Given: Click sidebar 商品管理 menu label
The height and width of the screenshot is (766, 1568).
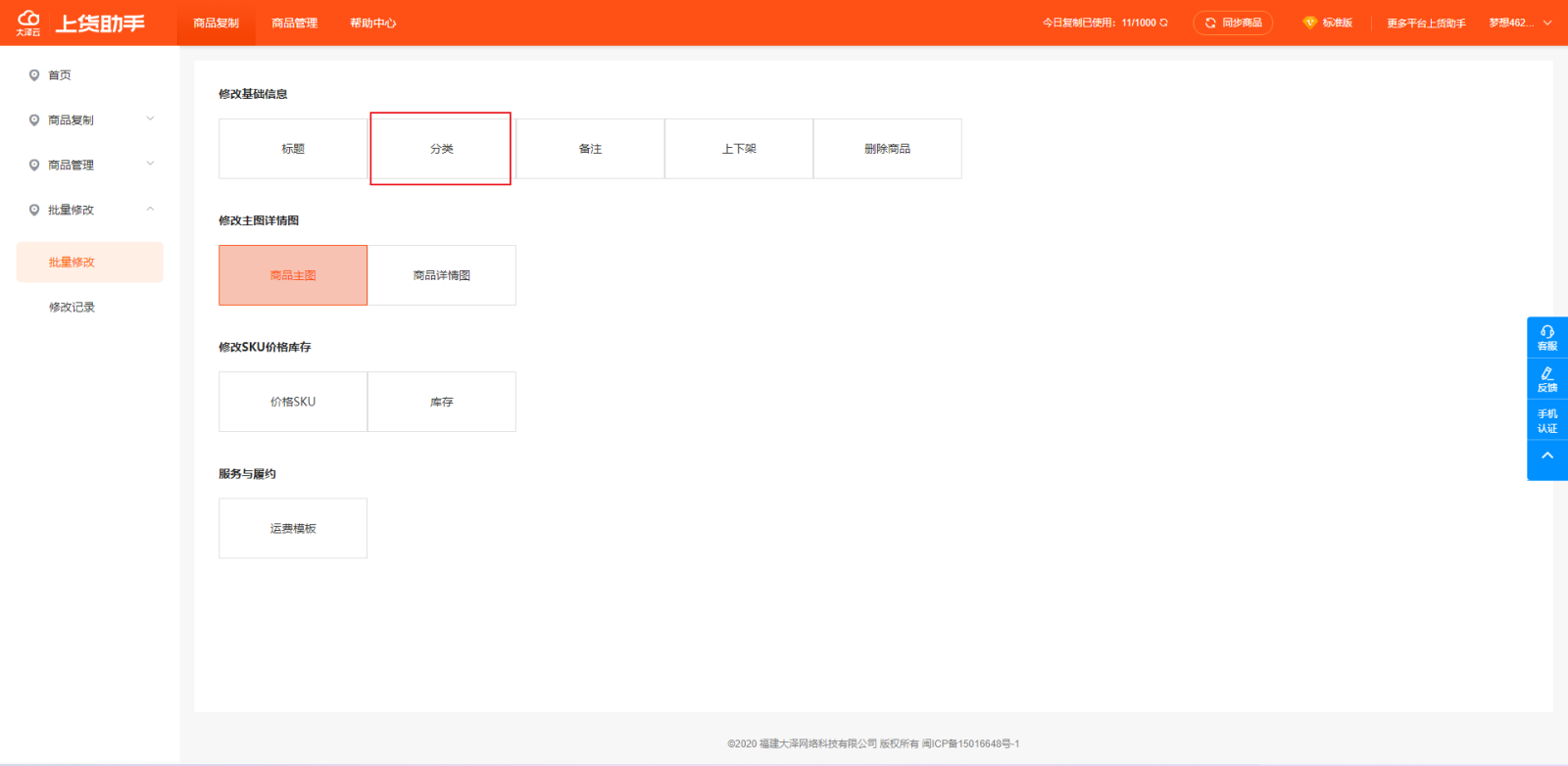Looking at the screenshot, I should pos(71,166).
